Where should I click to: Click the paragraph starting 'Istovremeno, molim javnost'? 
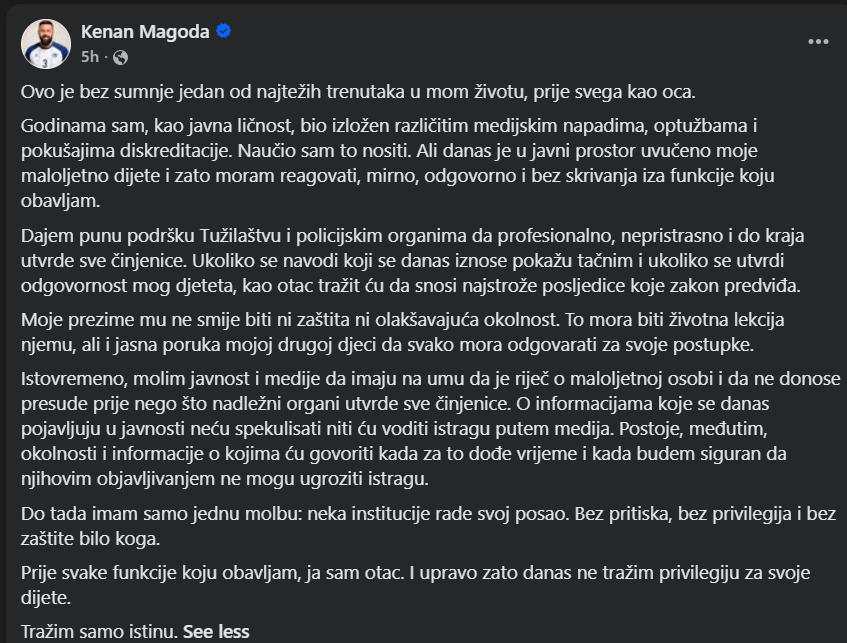tap(431, 428)
